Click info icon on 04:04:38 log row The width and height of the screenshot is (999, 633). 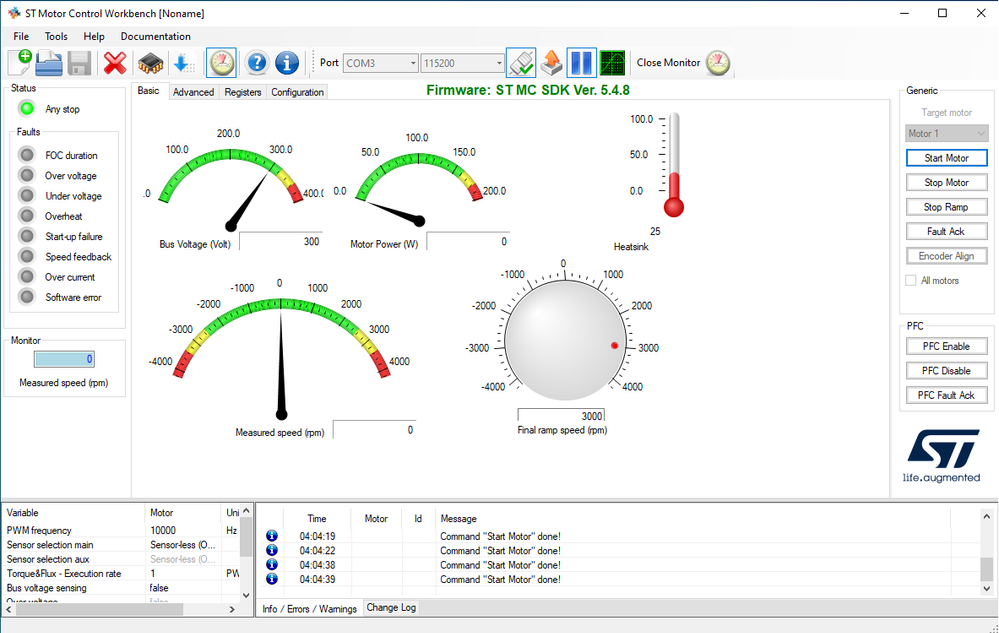click(x=272, y=564)
